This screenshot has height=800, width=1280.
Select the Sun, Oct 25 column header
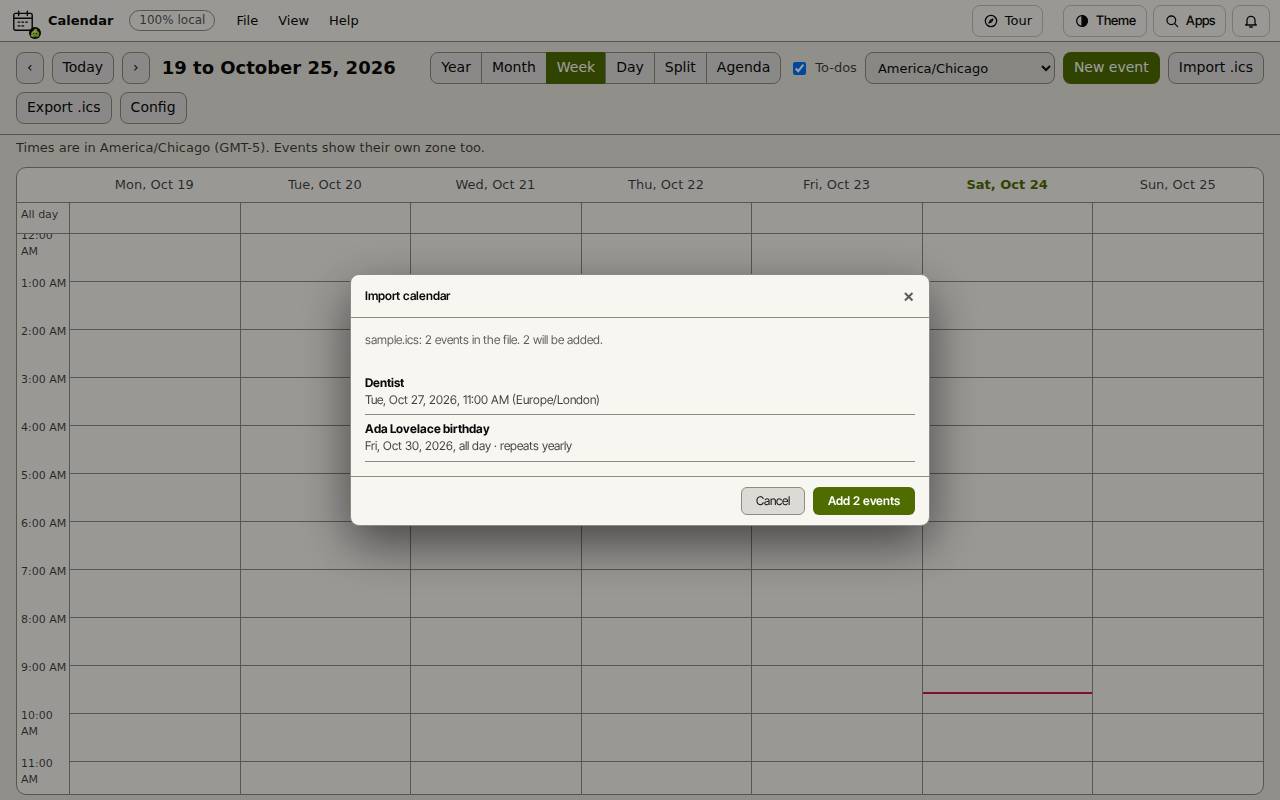pyautogui.click(x=1178, y=185)
